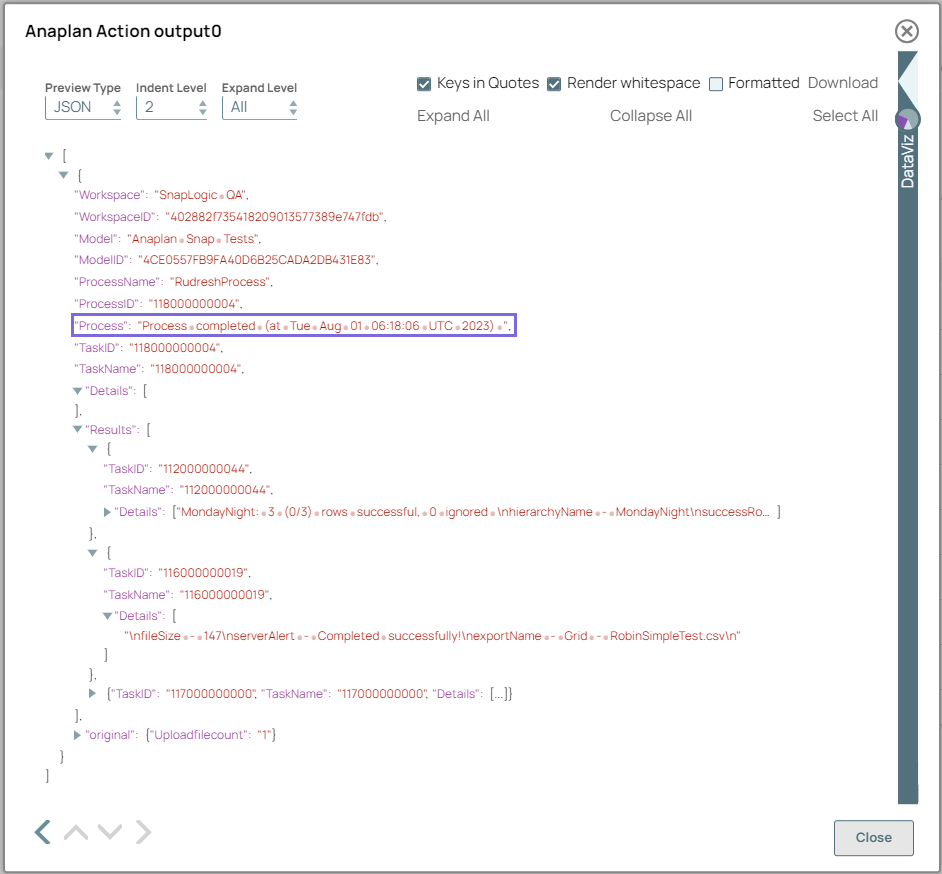This screenshot has width=942, height=874.
Task: Click the up navigation arrow
Action: pyautogui.click(x=75, y=832)
